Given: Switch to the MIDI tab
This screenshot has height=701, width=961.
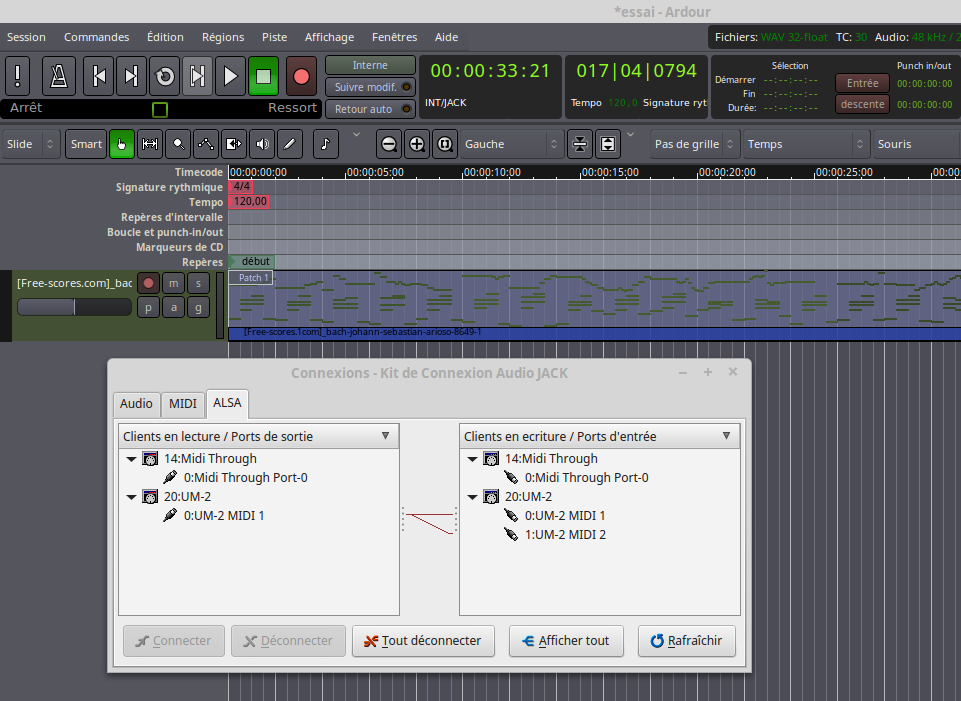Looking at the screenshot, I should 183,404.
